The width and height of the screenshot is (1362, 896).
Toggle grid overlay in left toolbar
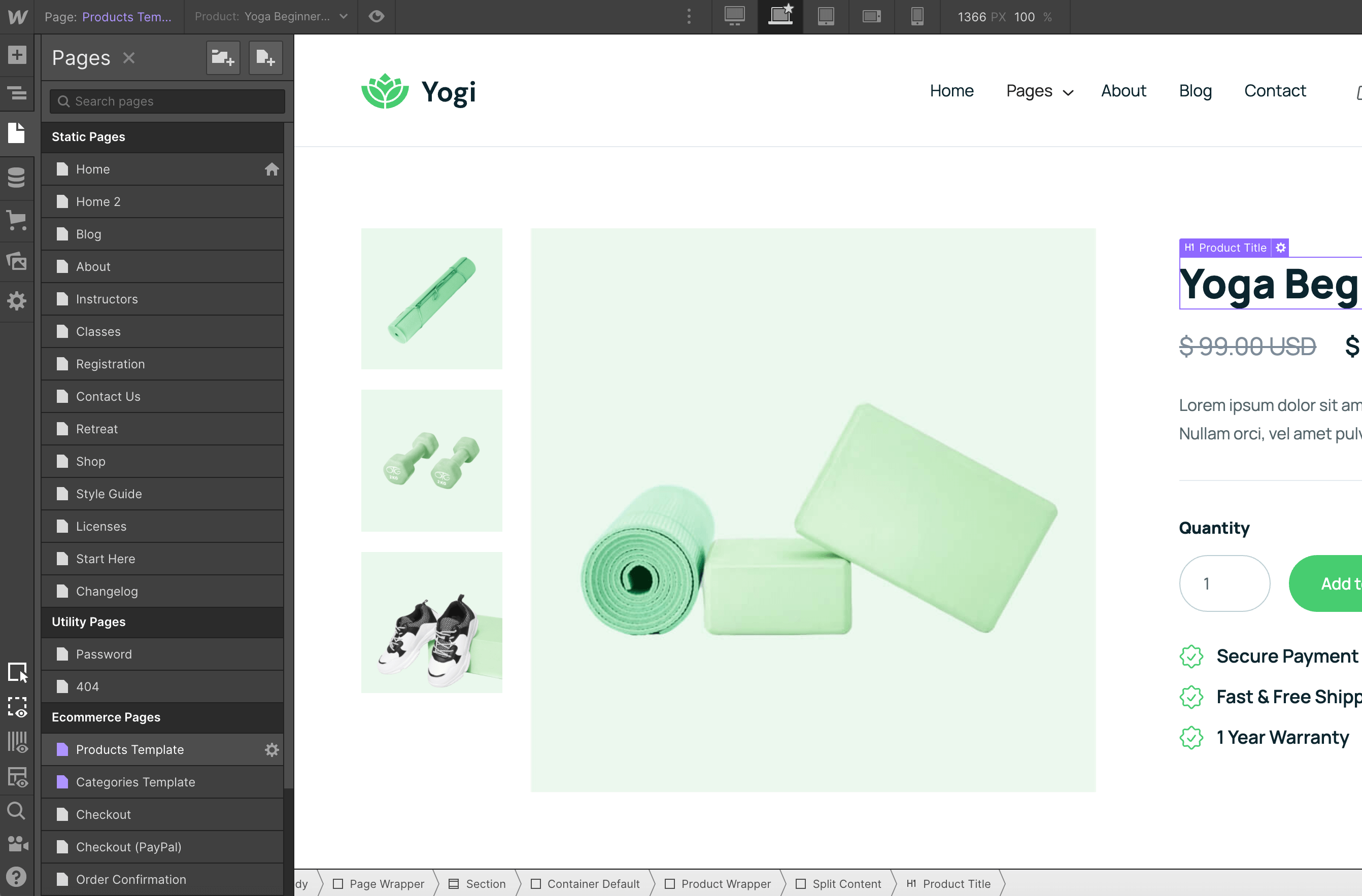point(17,742)
